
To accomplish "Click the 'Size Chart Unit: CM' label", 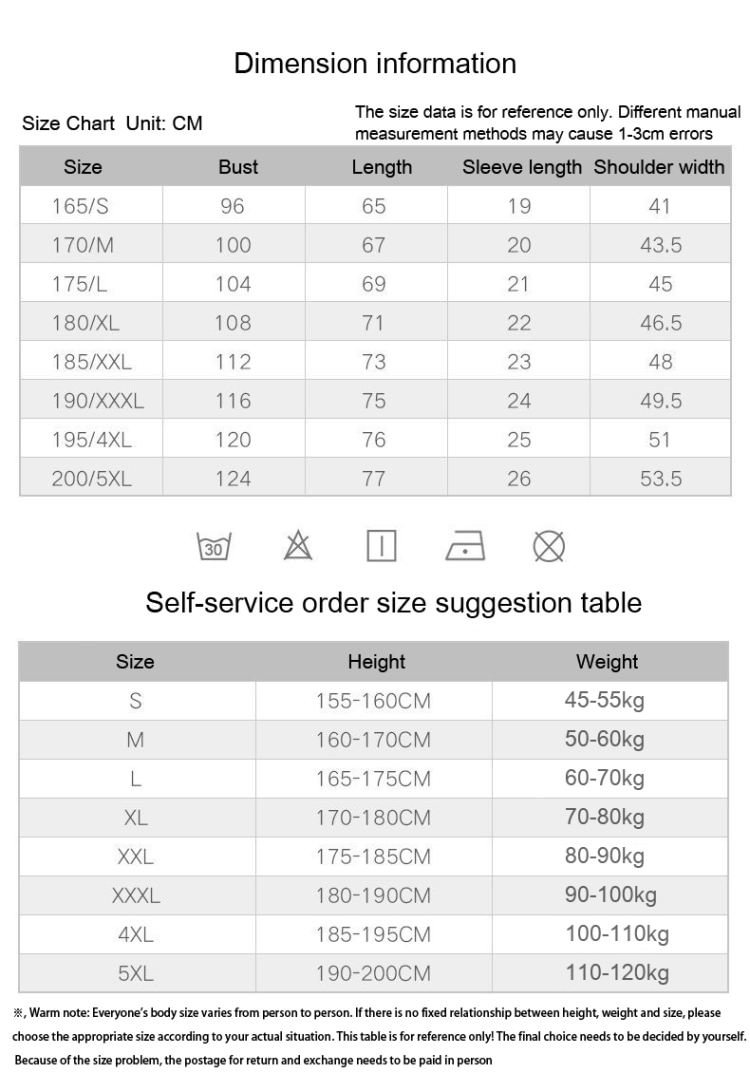I will pyautogui.click(x=112, y=124).
